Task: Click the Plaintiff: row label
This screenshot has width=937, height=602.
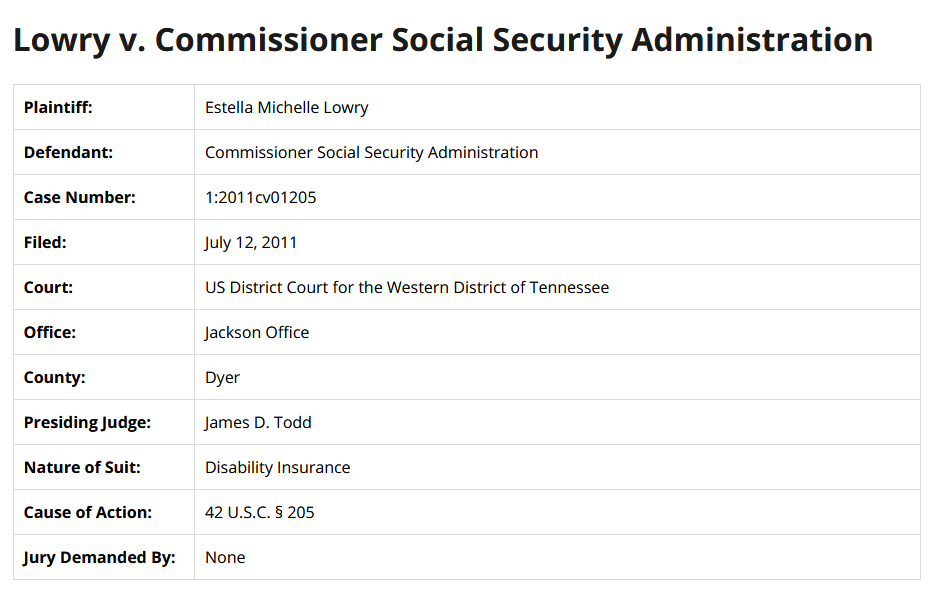Action: (x=58, y=107)
